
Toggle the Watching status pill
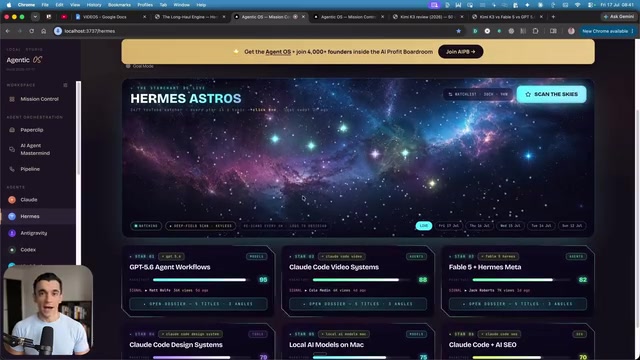tap(146, 226)
